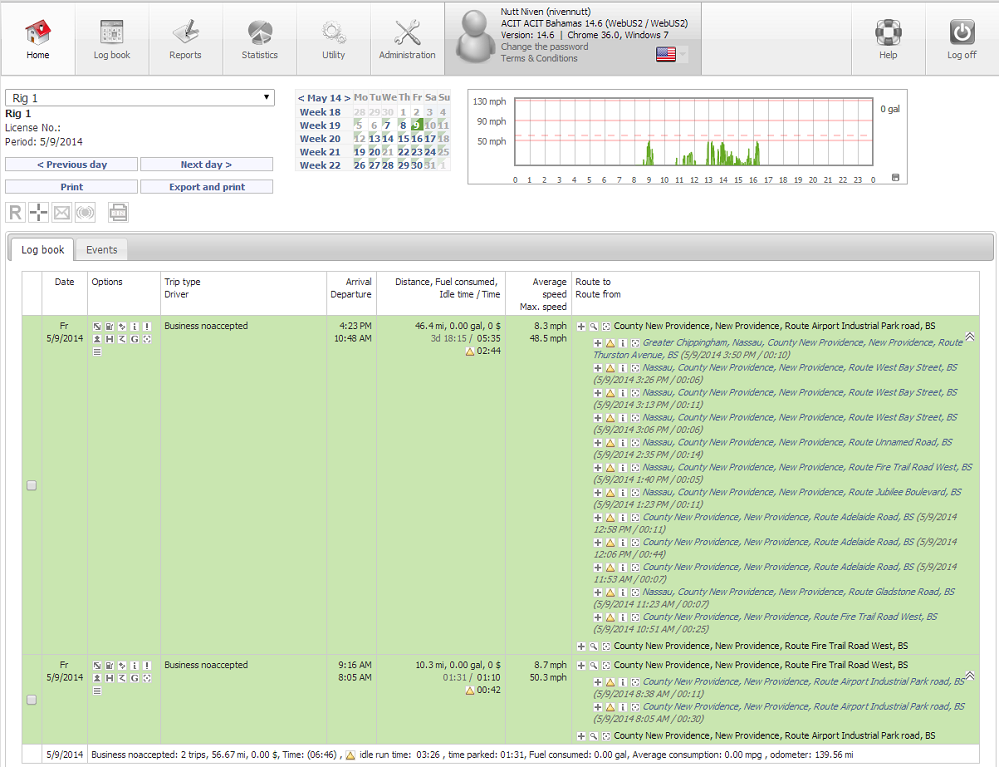The image size is (999, 767).
Task: Open Change the password link
Action: [544, 47]
